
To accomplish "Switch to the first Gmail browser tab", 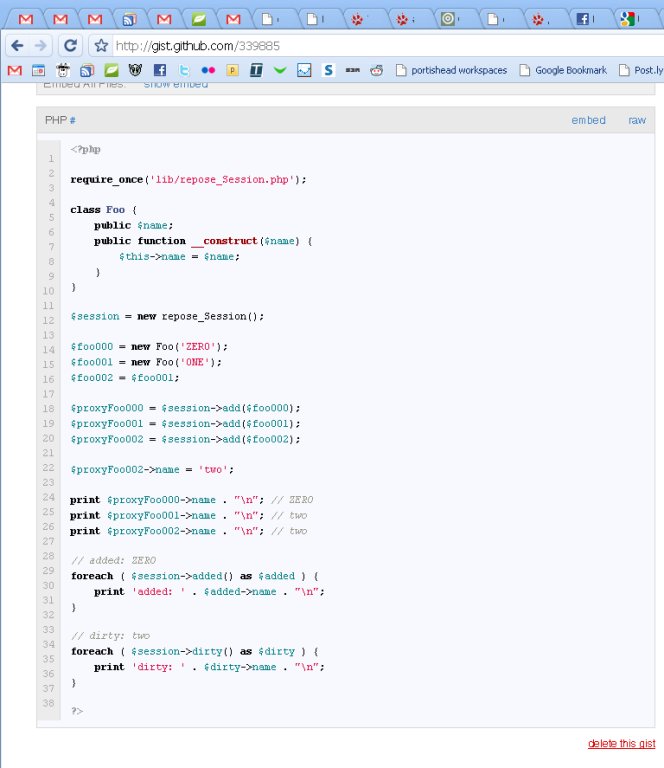I will pyautogui.click(x=27, y=18).
